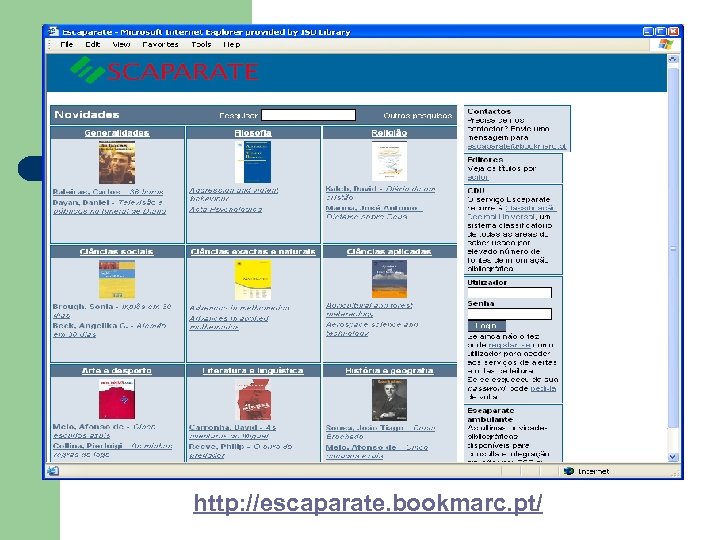Click the red Arte e desporto book cover
This screenshot has height=540, width=720.
click(x=117, y=399)
